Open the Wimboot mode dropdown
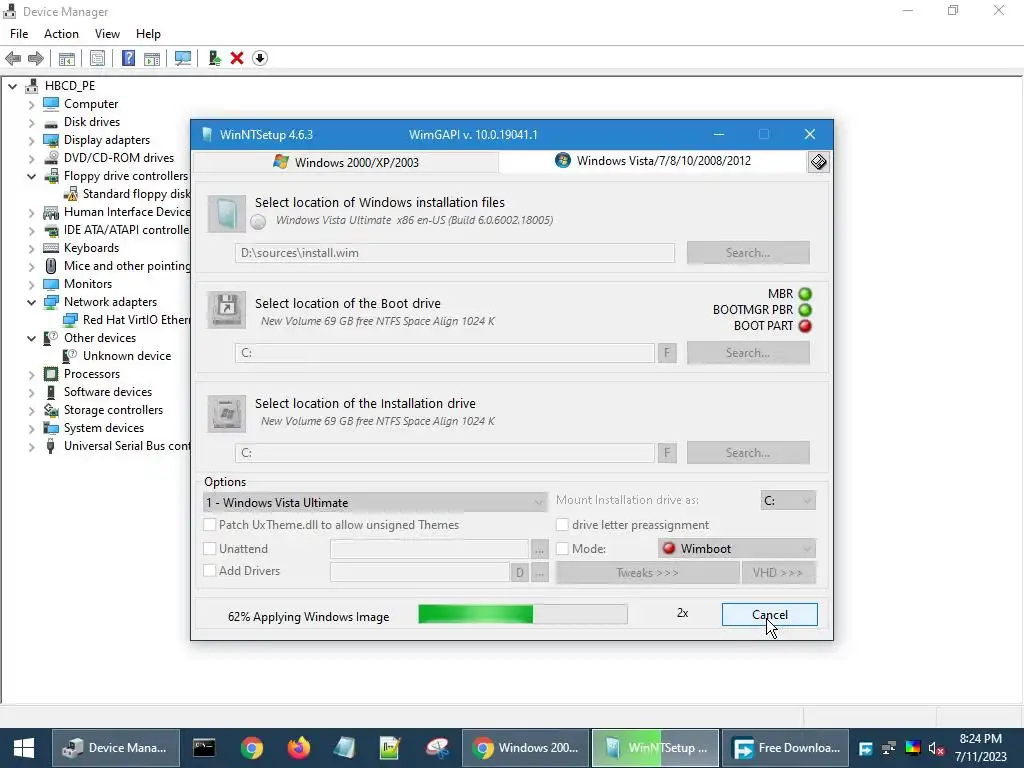This screenshot has width=1024, height=768. (737, 549)
